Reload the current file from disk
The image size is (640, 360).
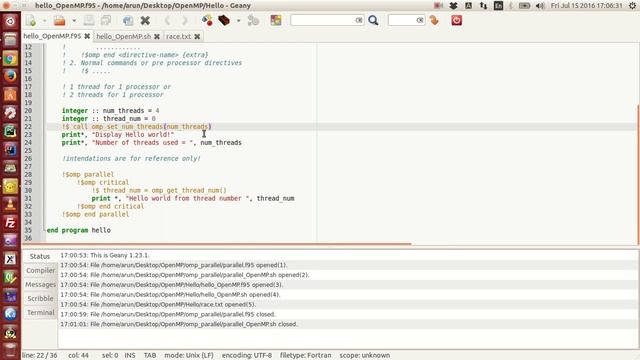[x=128, y=20]
